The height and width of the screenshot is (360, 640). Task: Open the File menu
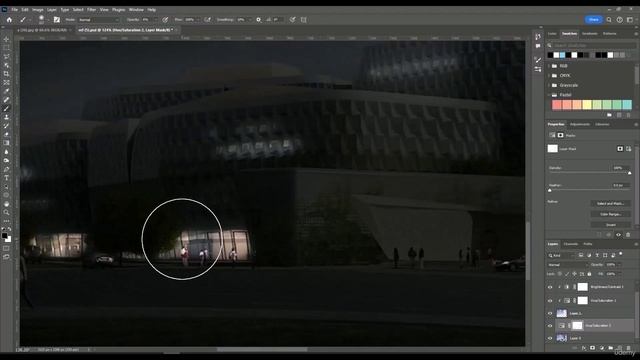(15, 9)
